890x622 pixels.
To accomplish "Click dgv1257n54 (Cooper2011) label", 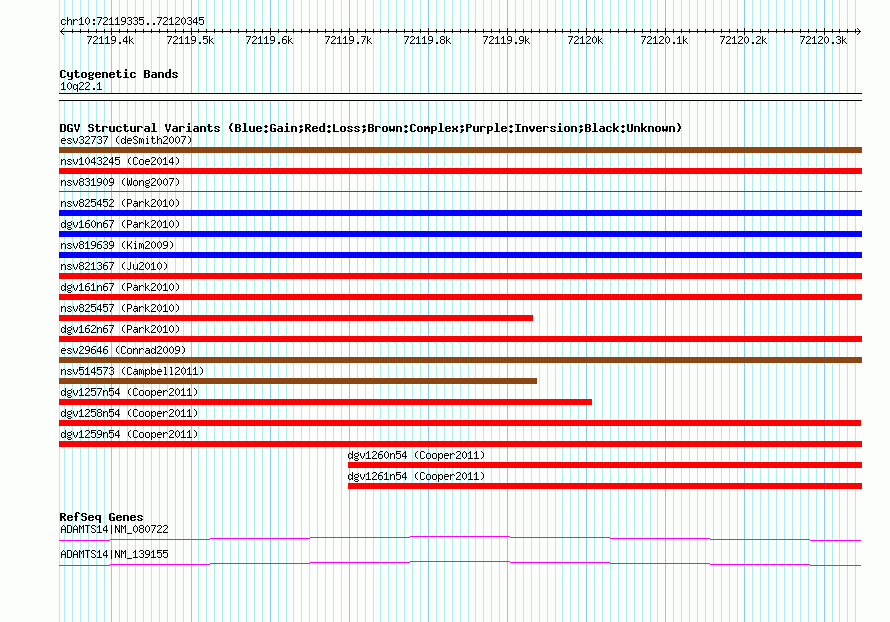I will pos(129,392).
